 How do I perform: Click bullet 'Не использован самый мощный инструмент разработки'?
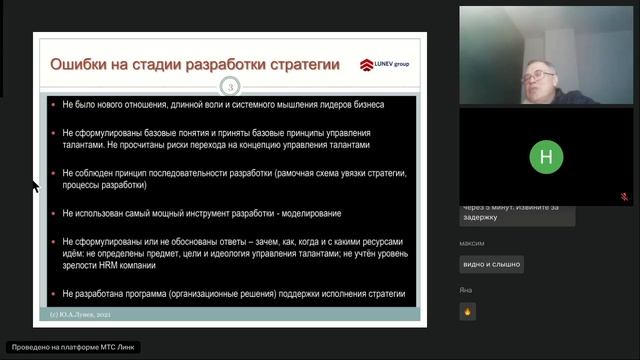(x=202, y=213)
